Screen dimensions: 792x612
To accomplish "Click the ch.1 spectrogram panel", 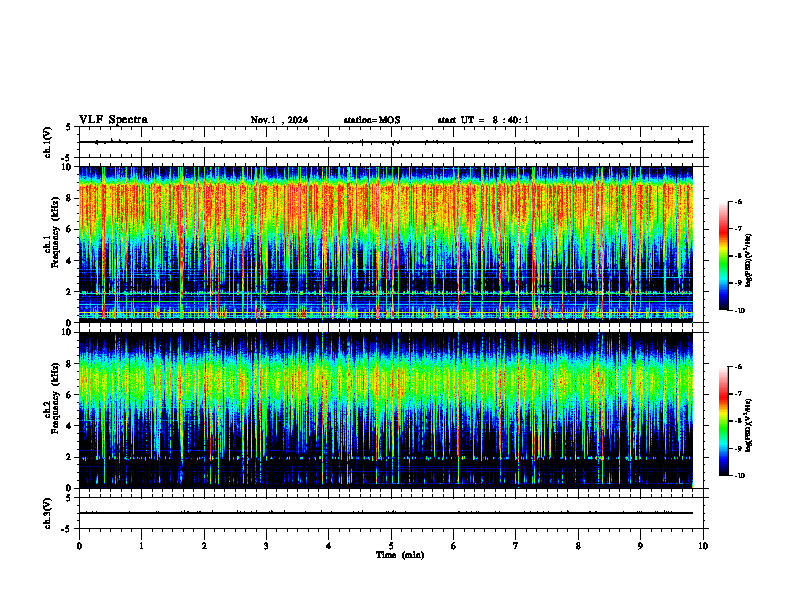I will pyautogui.click(x=386, y=244).
